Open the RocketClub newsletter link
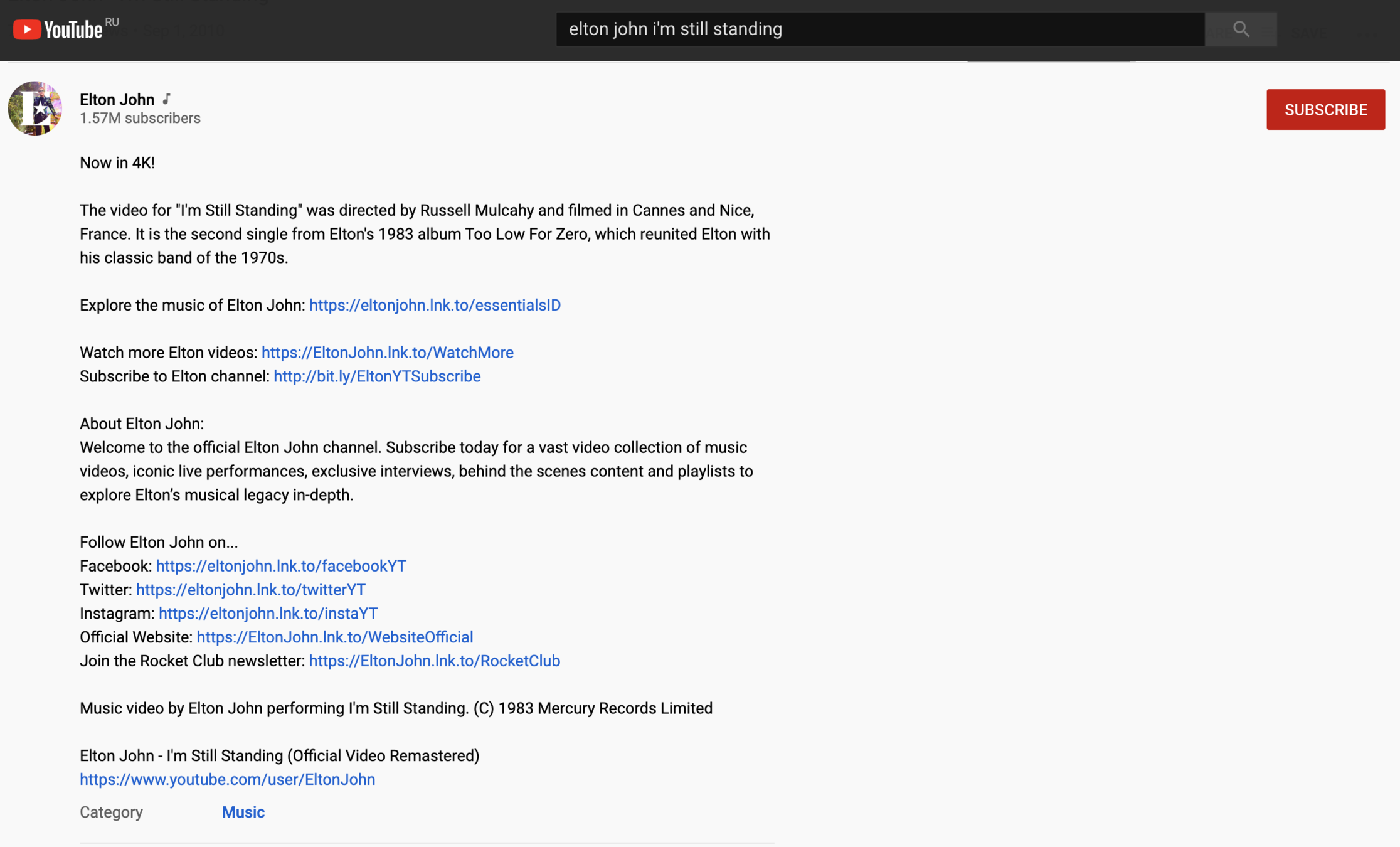This screenshot has height=847, width=1400. pyautogui.click(x=434, y=661)
